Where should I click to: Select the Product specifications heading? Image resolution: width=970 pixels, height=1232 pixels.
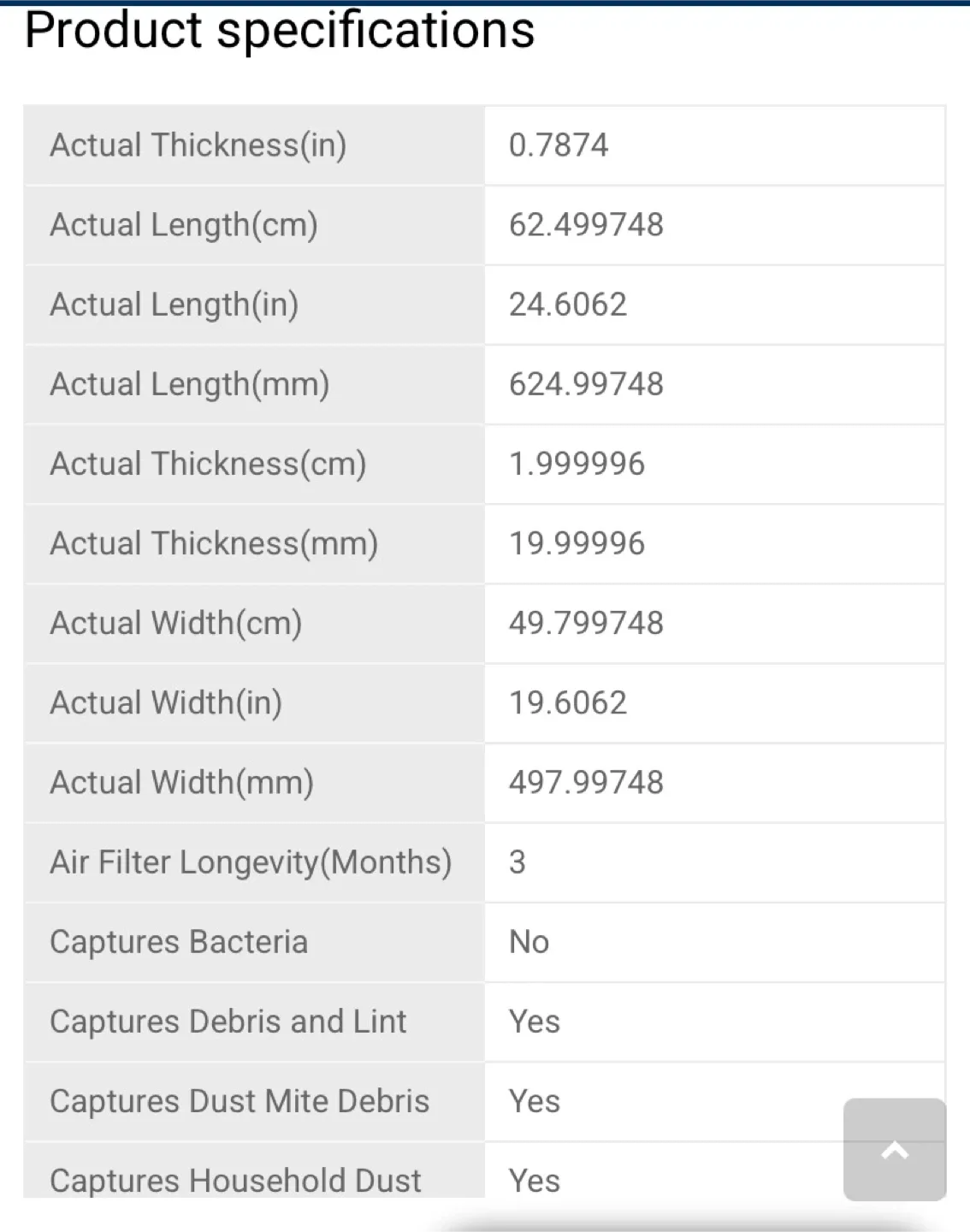tap(280, 31)
